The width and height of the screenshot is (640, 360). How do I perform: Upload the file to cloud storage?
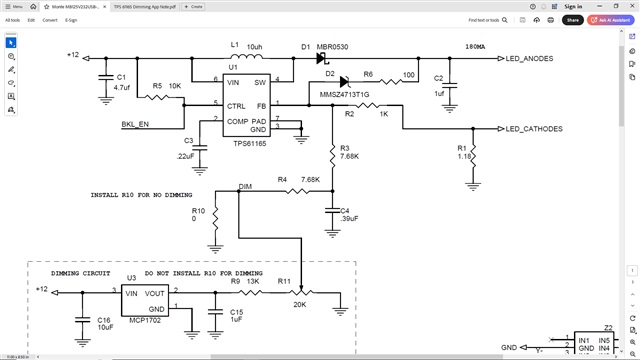(x=536, y=20)
